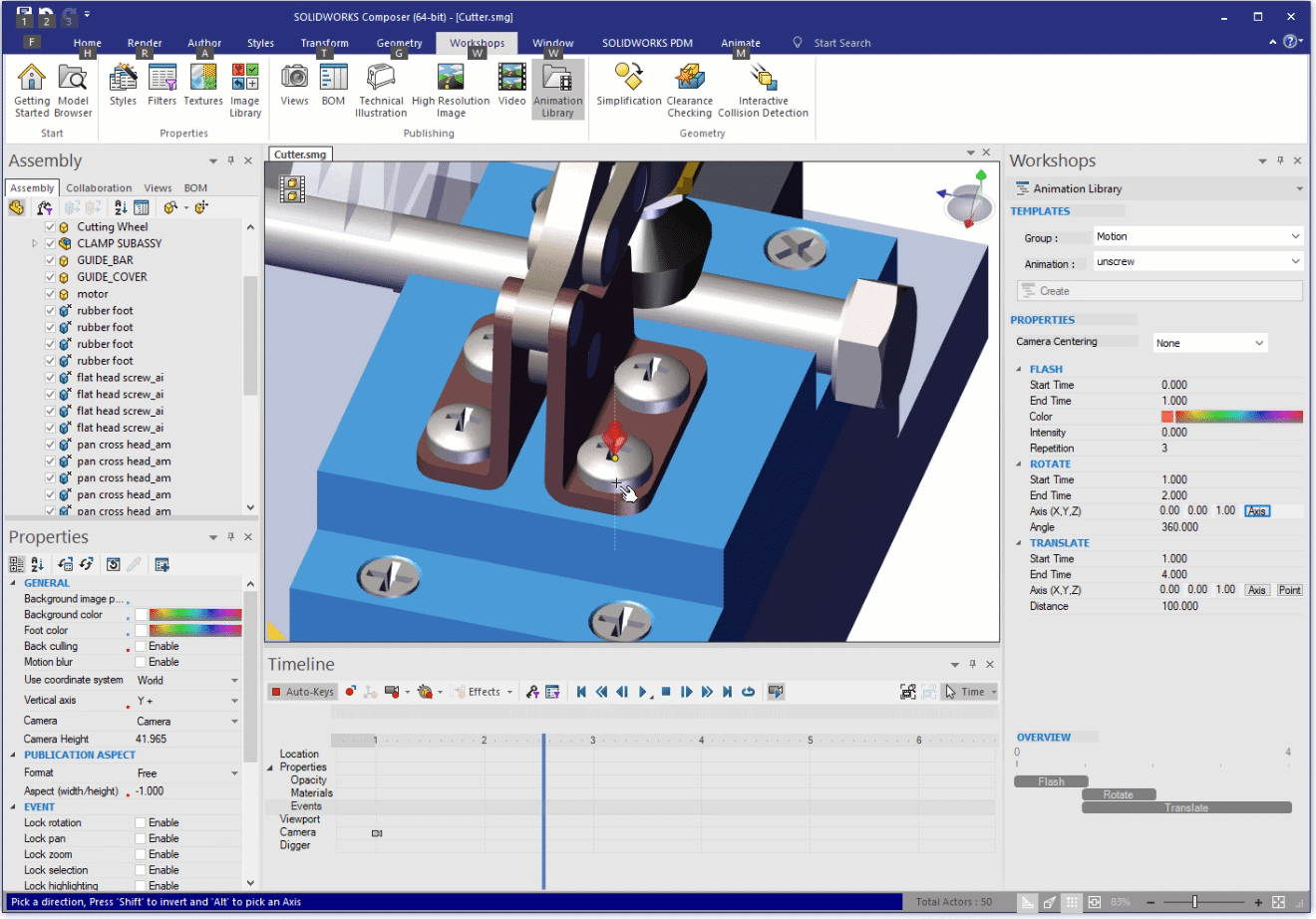Image resolution: width=1316 pixels, height=919 pixels.
Task: Switch to the Transform ribbon tab
Action: 325,43
